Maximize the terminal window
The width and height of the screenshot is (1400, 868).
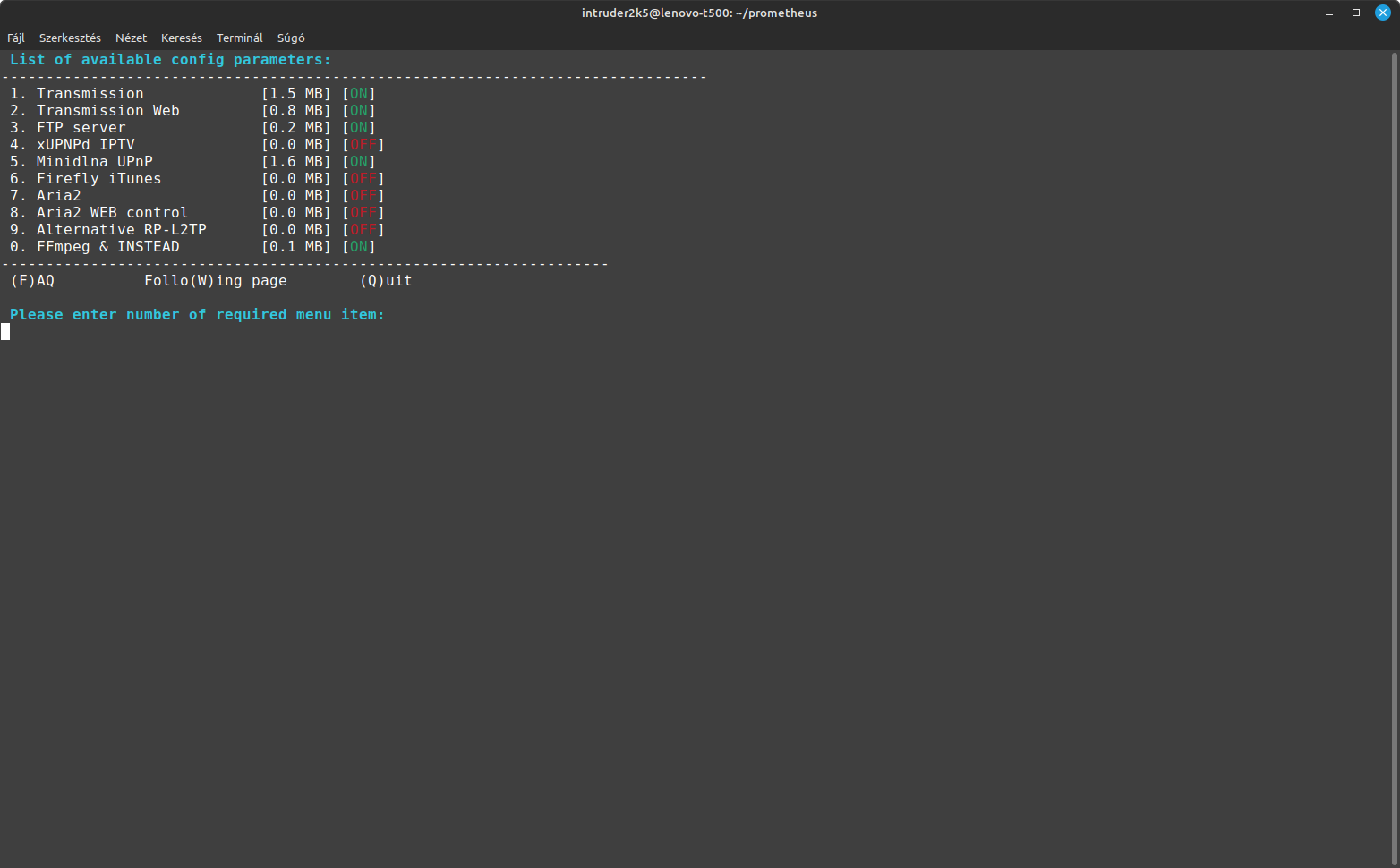point(1356,13)
